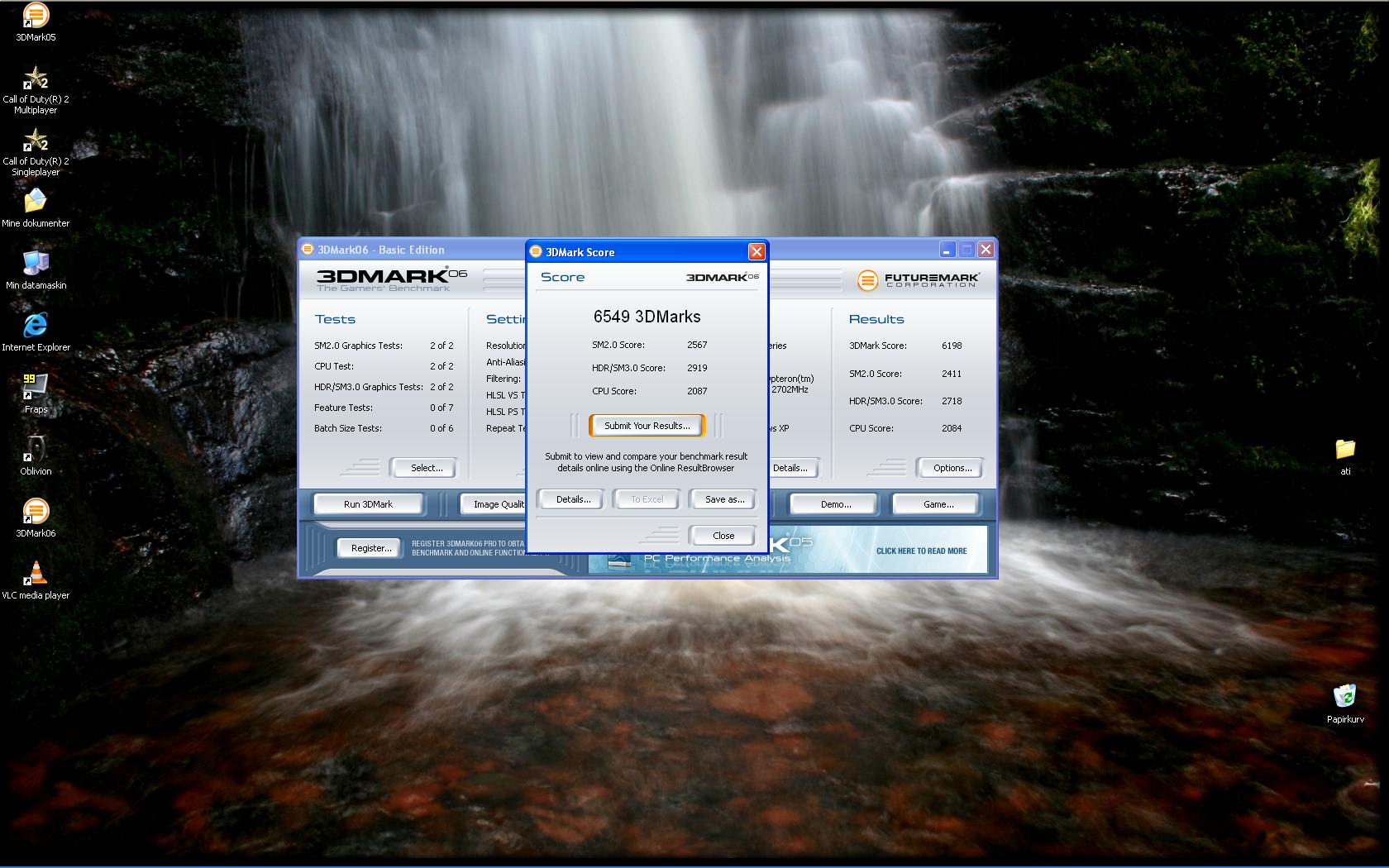Open Min datamaskin desktop icon
1389x868 pixels.
[x=36, y=269]
